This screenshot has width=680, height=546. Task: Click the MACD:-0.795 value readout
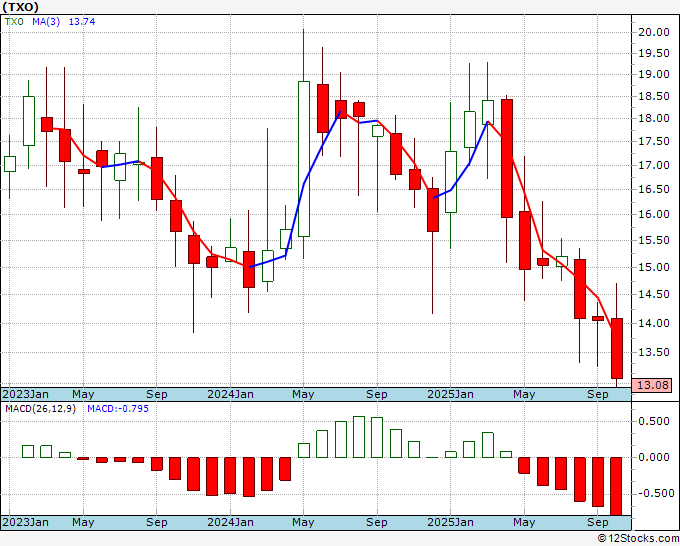point(118,409)
